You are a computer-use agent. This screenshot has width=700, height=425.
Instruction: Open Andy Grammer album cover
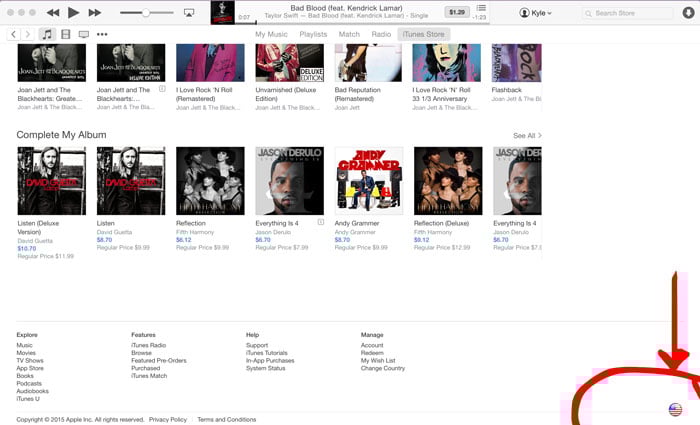pyautogui.click(x=369, y=181)
